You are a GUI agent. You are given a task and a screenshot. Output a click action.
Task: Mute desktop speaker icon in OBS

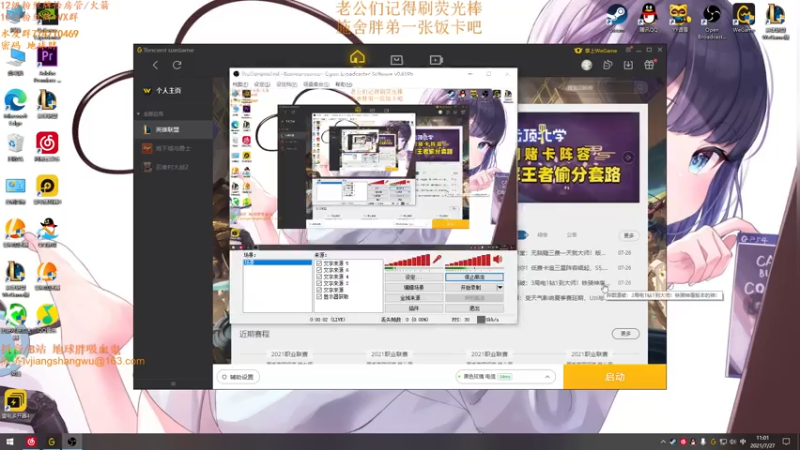click(x=498, y=260)
